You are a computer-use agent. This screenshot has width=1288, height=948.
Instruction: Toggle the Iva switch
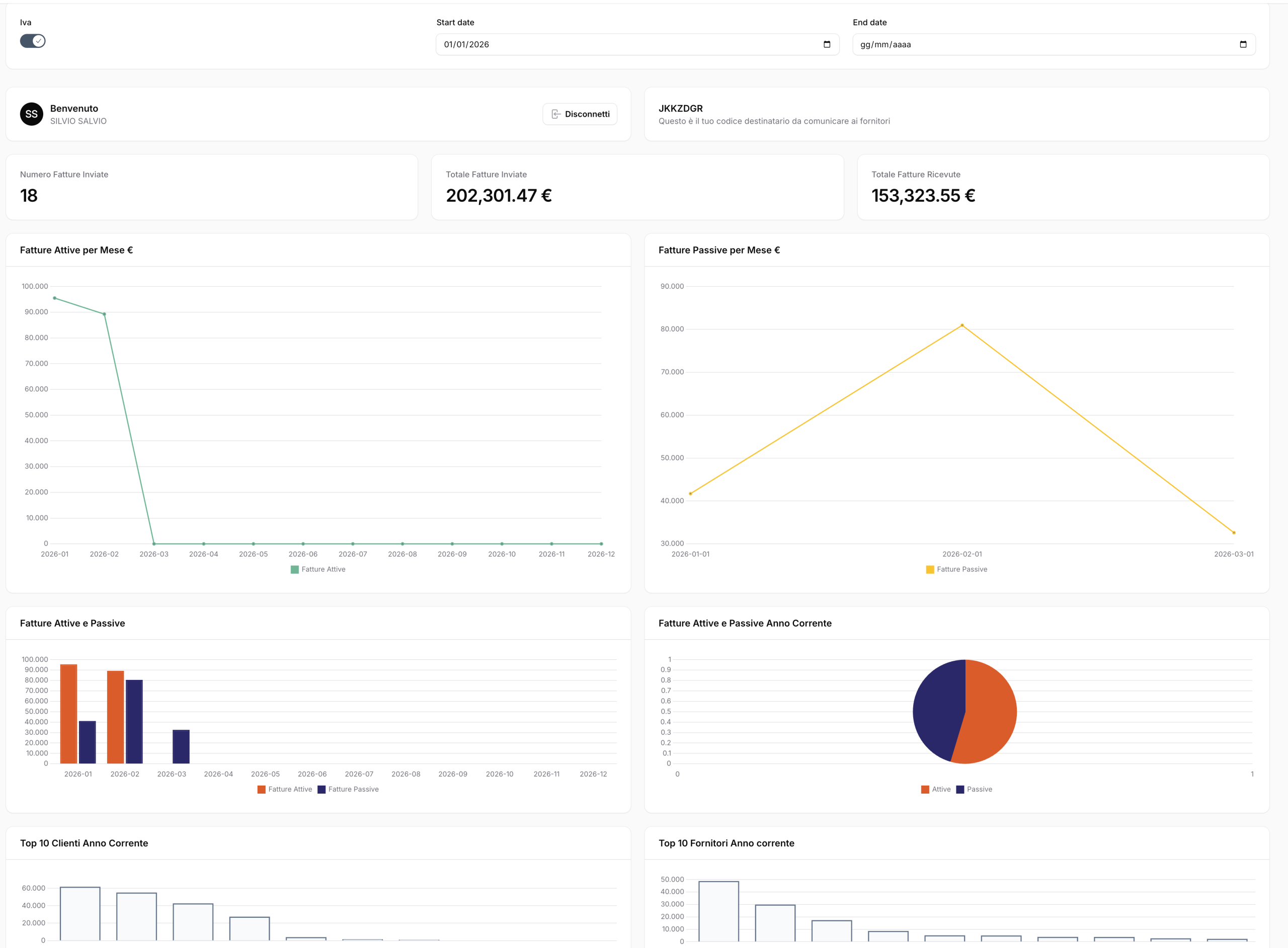pyautogui.click(x=33, y=41)
